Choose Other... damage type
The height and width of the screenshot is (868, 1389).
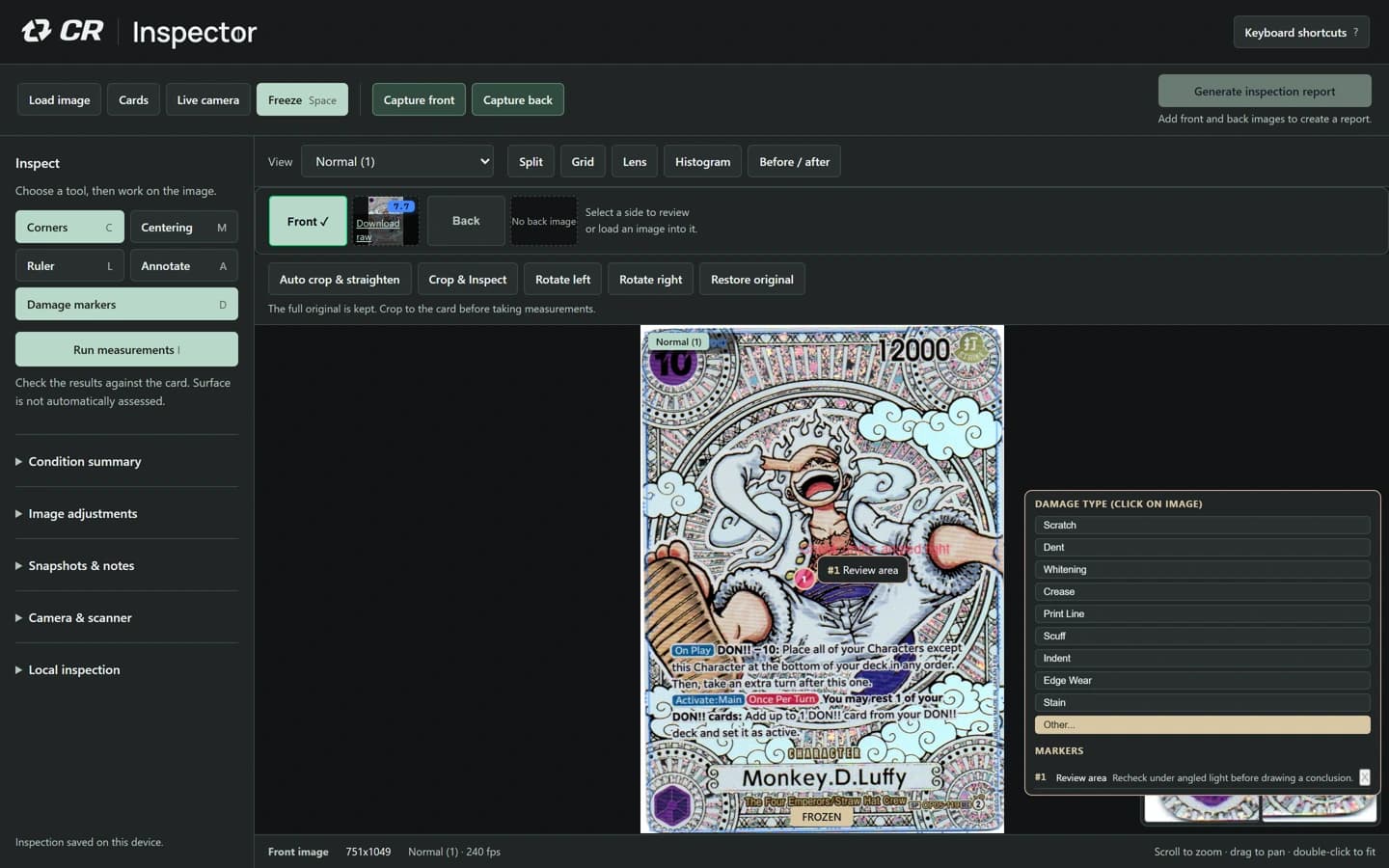pyautogui.click(x=1202, y=724)
